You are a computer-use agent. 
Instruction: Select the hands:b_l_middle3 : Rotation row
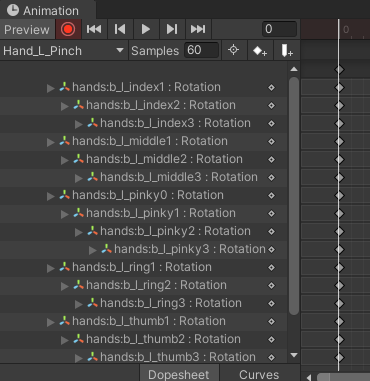click(143, 177)
